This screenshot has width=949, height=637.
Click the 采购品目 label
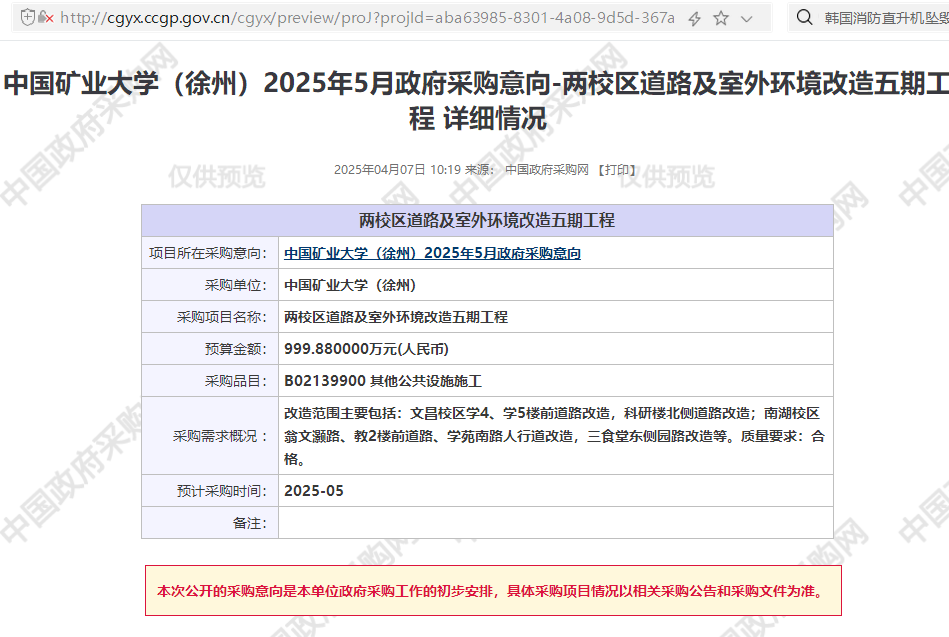(x=235, y=381)
